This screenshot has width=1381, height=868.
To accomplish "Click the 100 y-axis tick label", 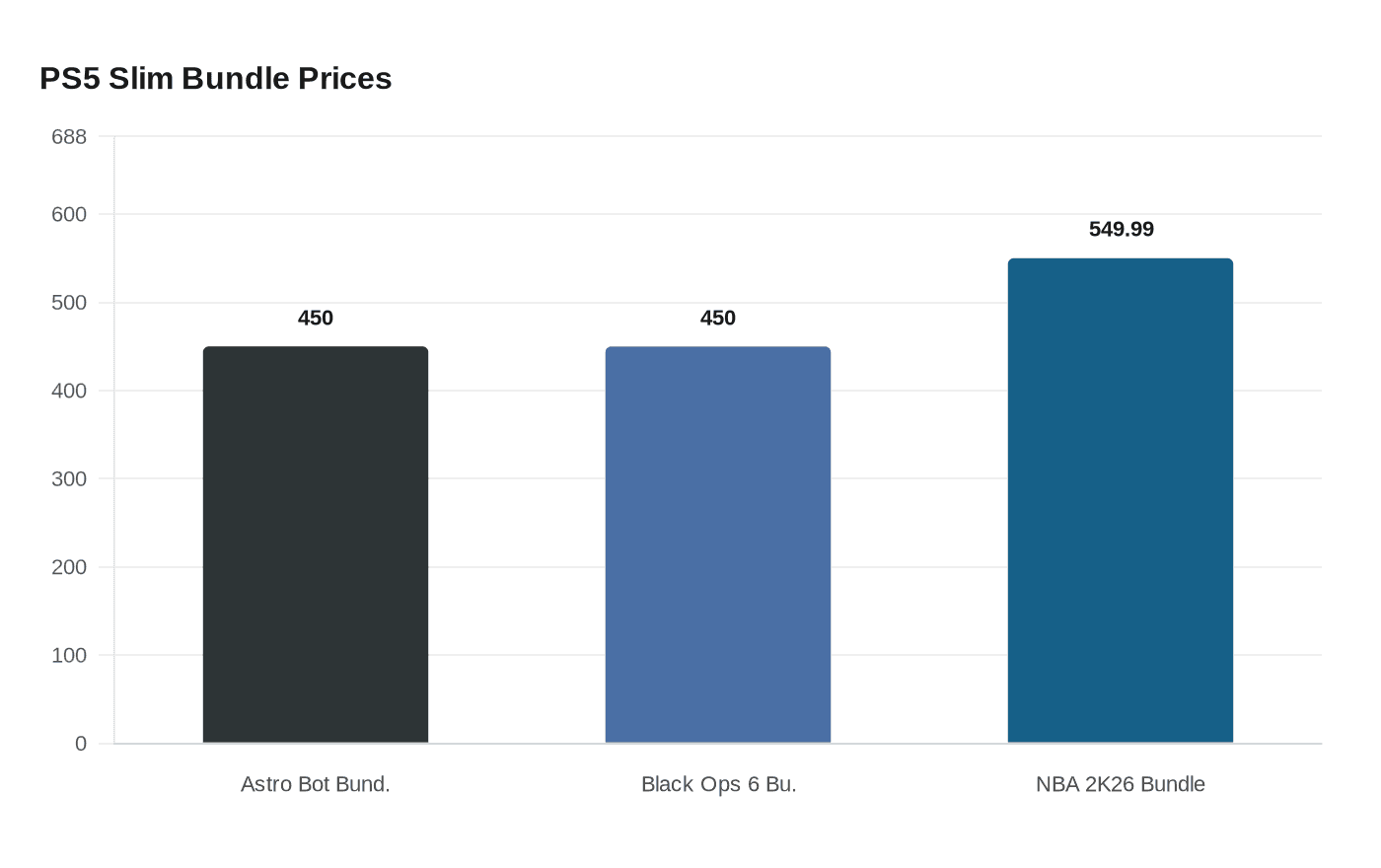I will [69, 655].
